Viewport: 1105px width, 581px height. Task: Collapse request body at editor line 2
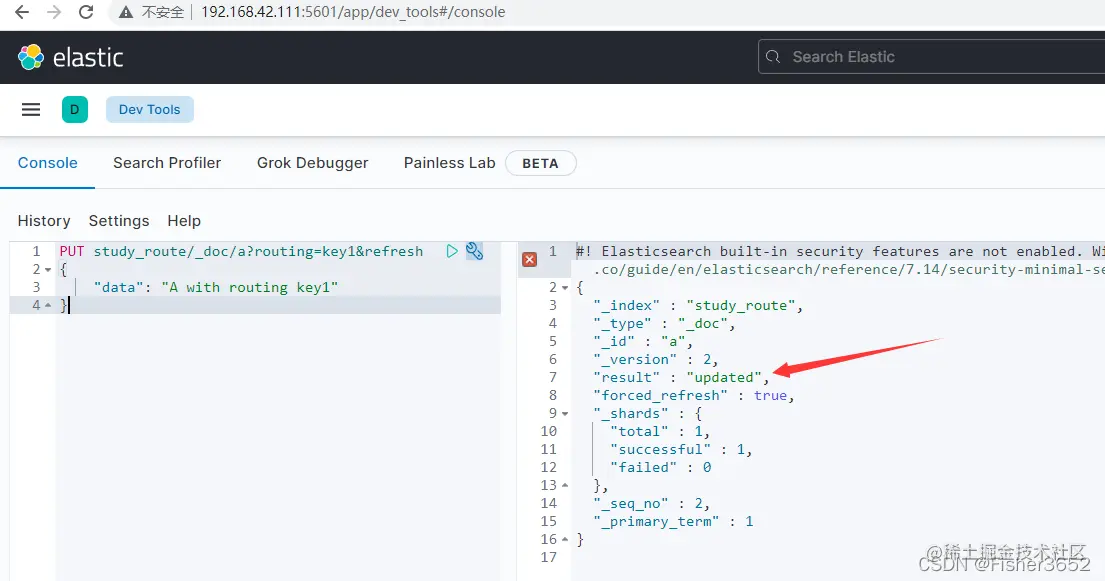pos(48,270)
